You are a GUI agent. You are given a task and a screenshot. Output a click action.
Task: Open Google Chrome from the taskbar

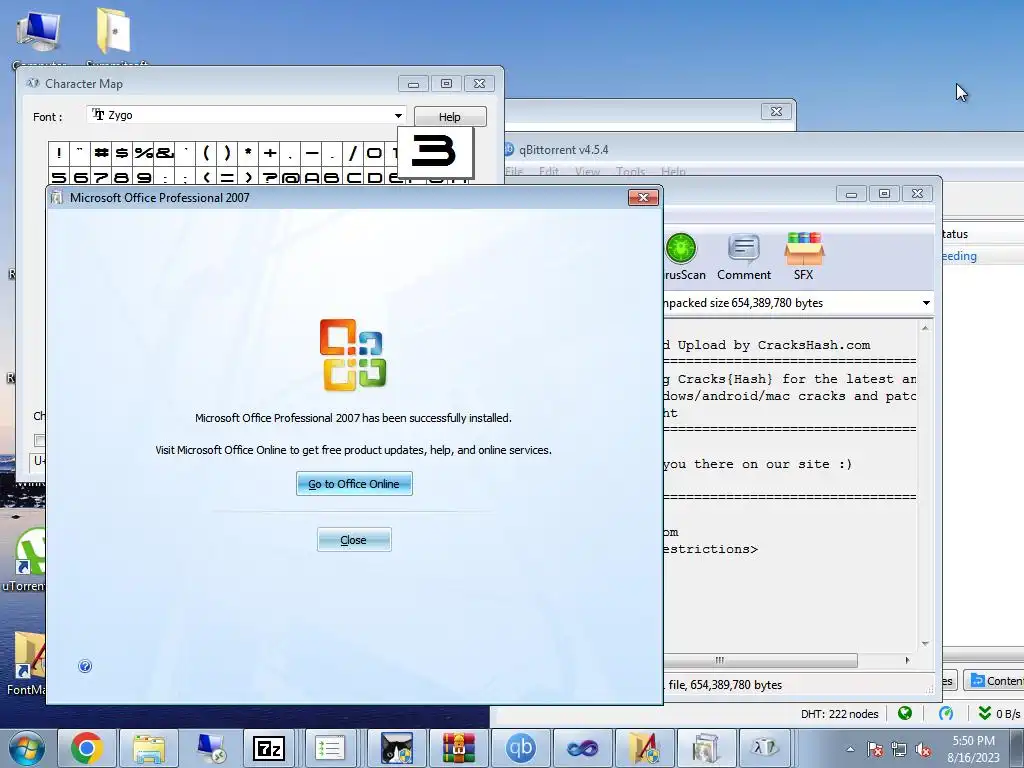tap(86, 748)
